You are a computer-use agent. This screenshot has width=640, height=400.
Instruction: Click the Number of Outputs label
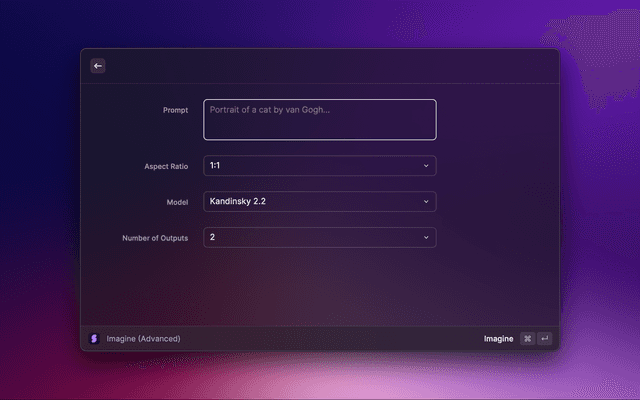(154, 238)
